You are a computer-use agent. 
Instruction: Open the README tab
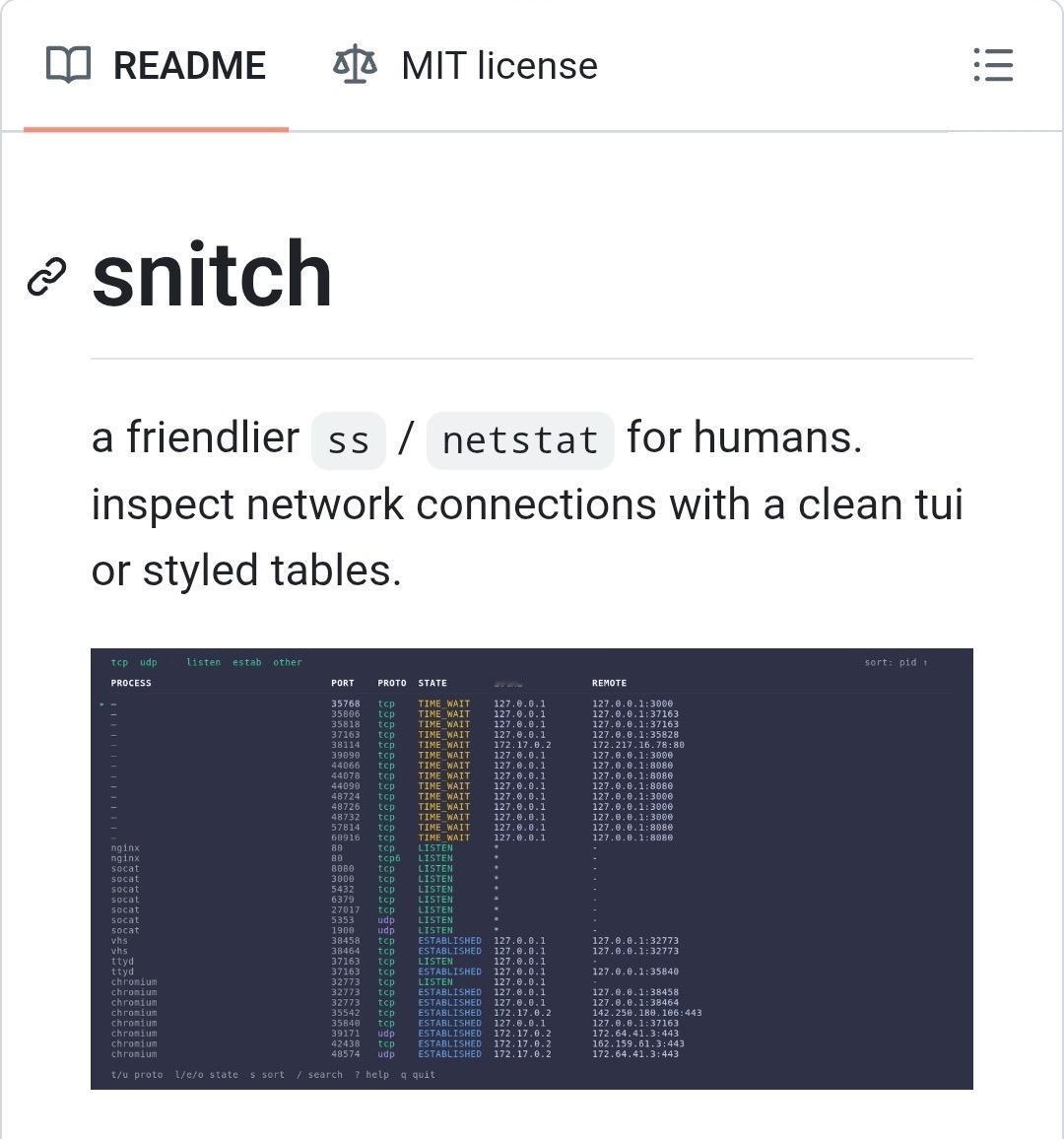[x=156, y=65]
